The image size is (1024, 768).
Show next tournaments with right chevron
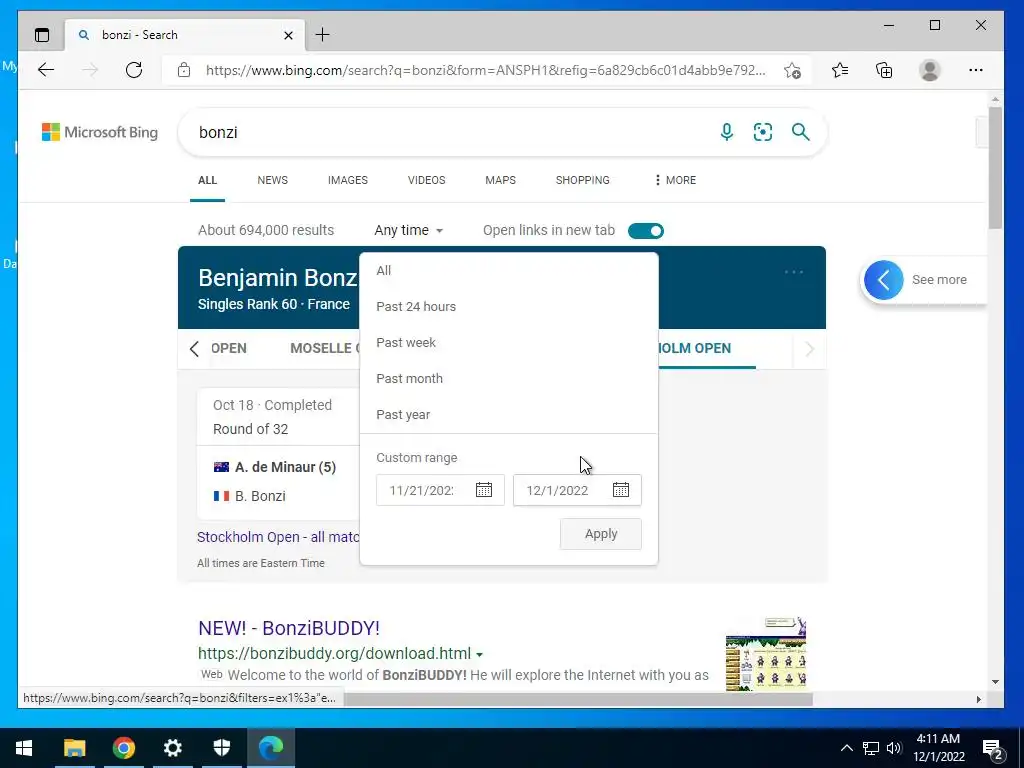pos(810,349)
